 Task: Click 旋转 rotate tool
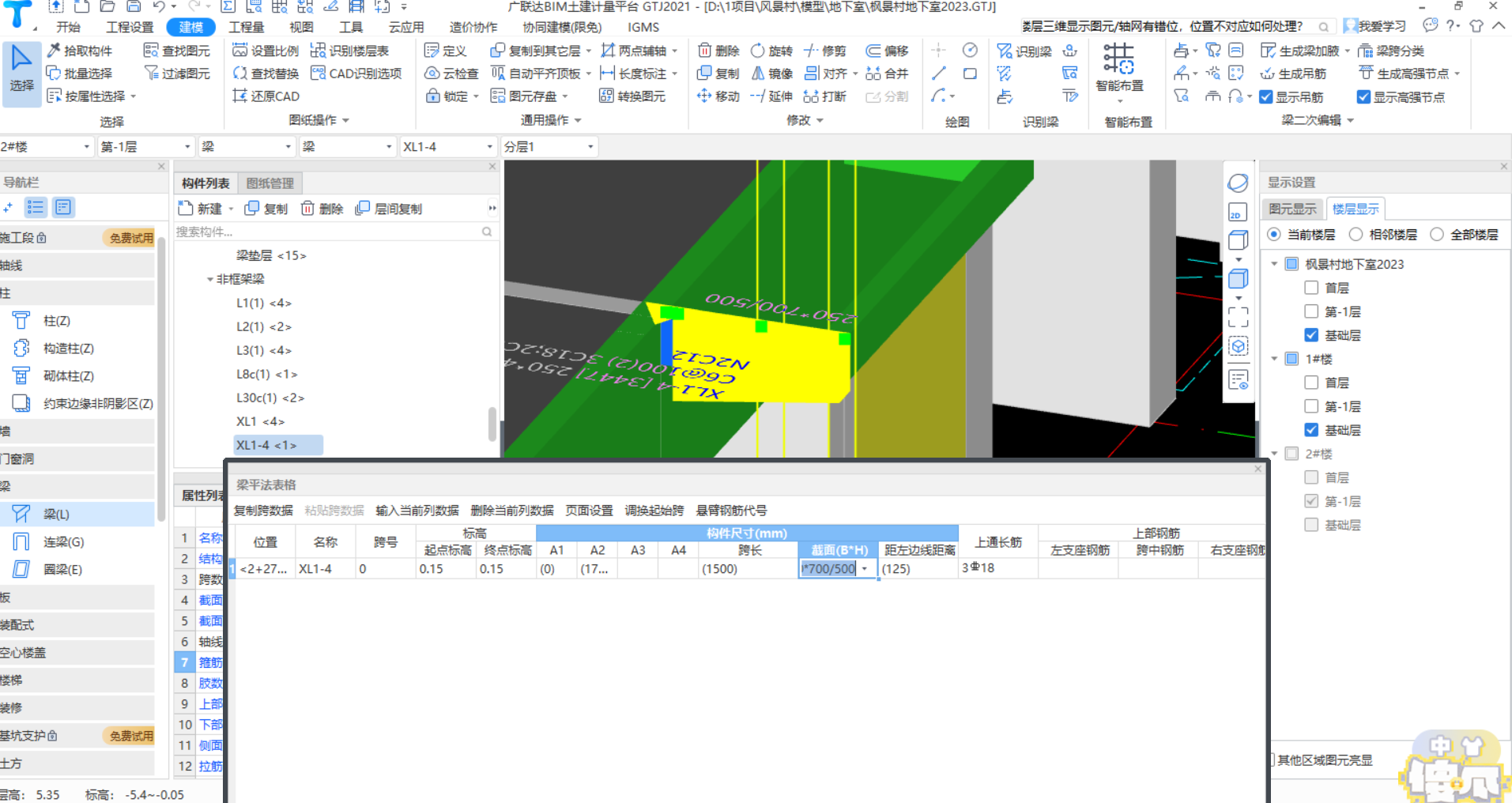tap(771, 51)
